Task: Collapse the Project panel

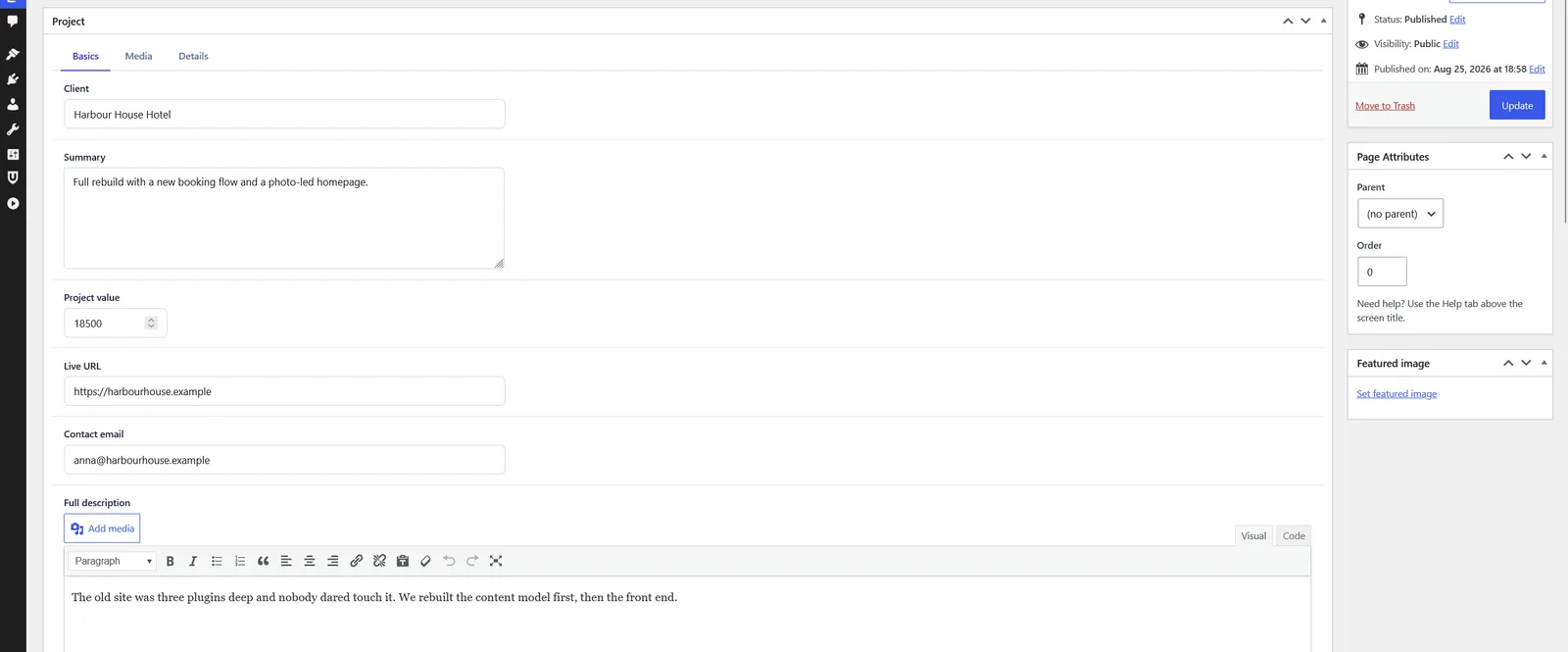Action: click(x=1323, y=21)
